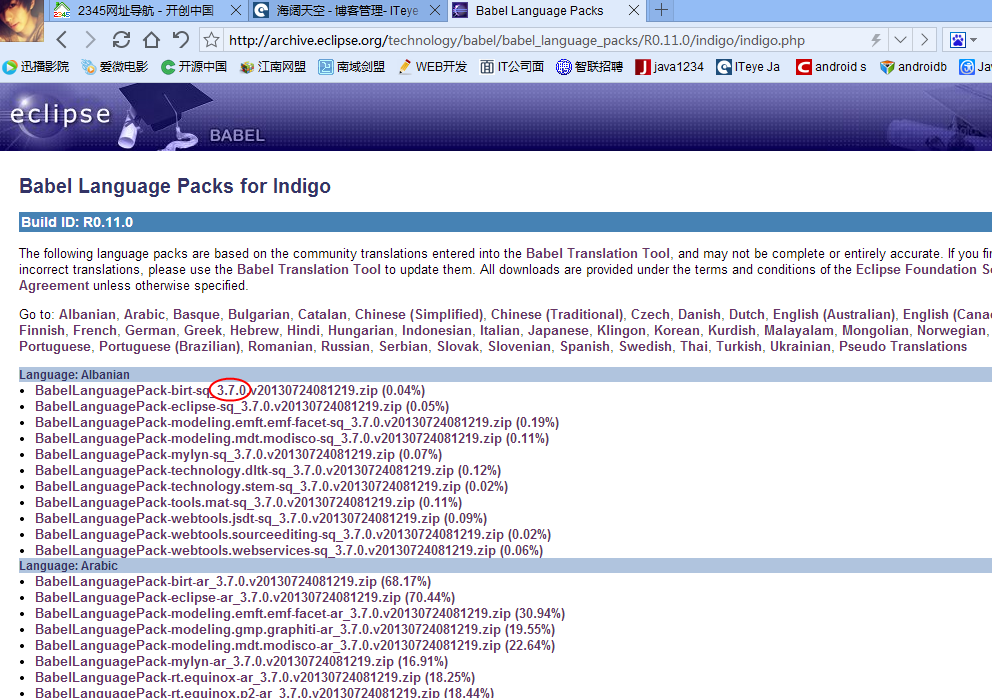
Task: Open the androidb bookmark
Action: pyautogui.click(x=914, y=66)
